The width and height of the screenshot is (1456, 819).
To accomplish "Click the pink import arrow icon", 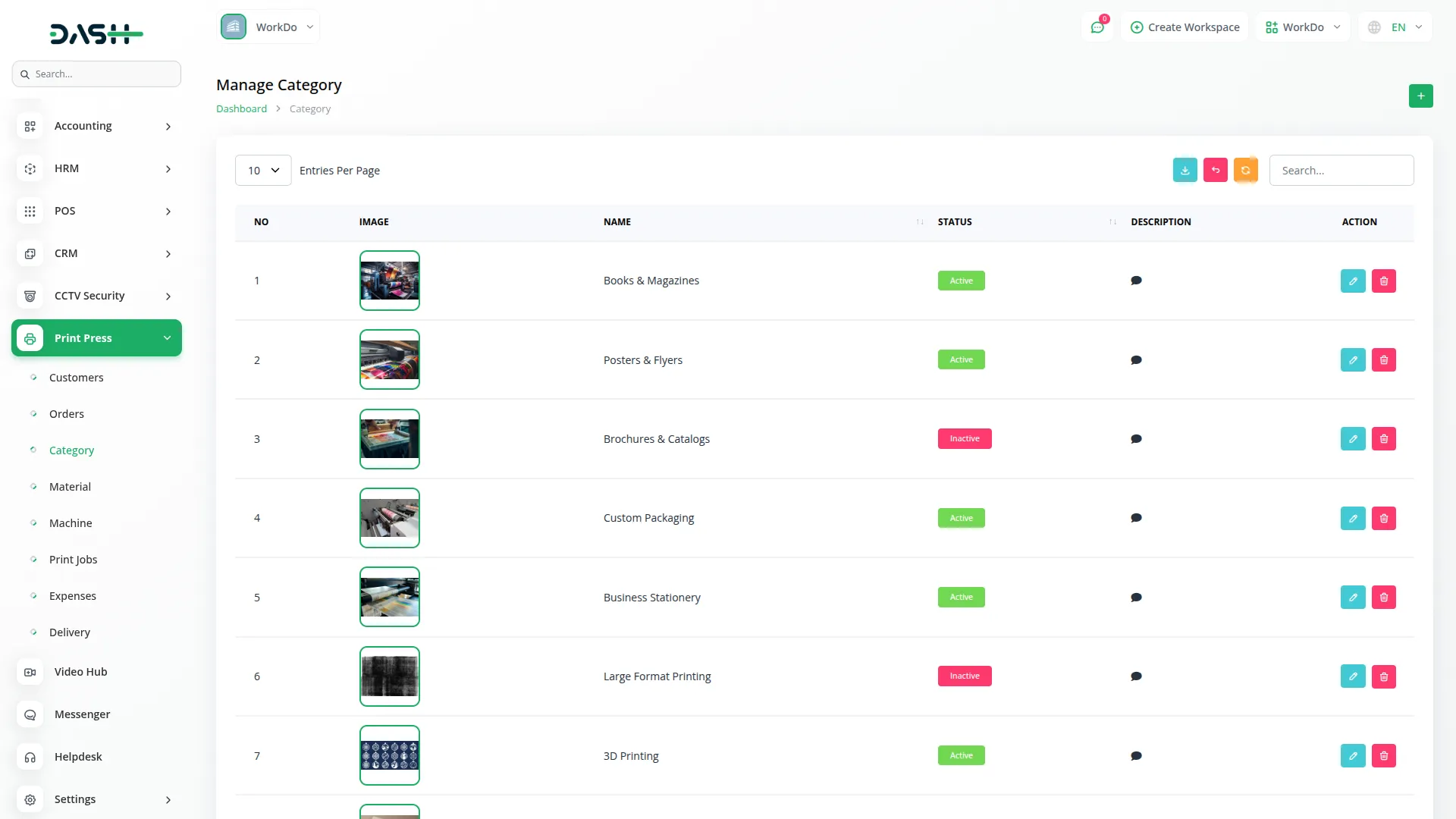I will [x=1215, y=171].
